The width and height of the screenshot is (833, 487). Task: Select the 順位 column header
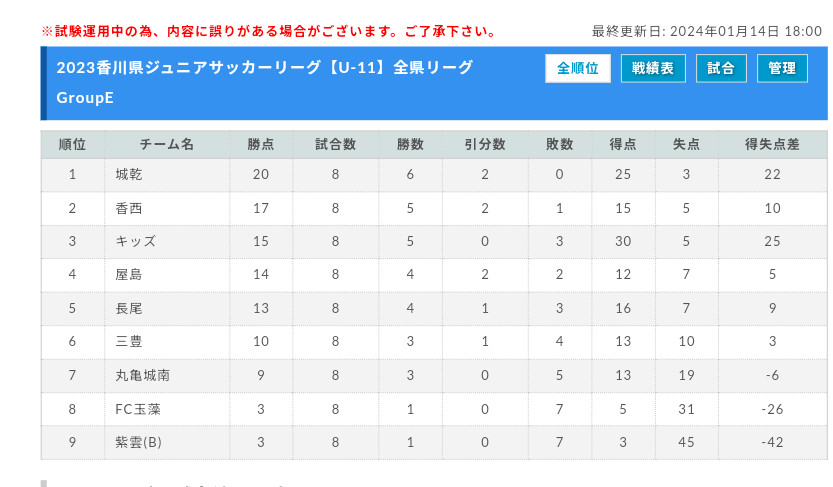point(73,144)
